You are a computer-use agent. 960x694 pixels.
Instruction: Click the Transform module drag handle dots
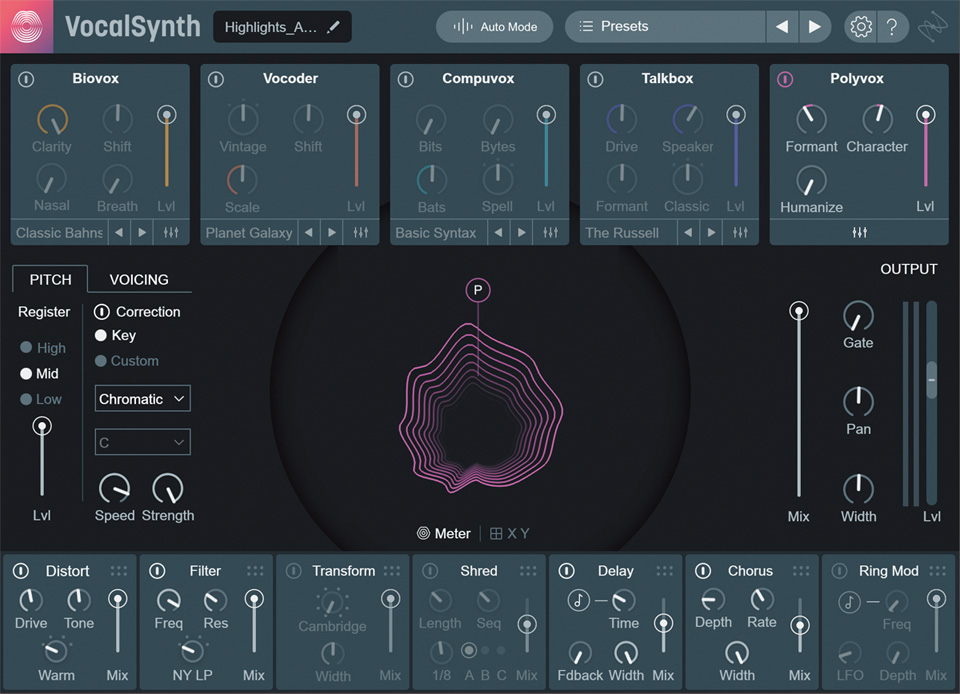pyautogui.click(x=392, y=571)
